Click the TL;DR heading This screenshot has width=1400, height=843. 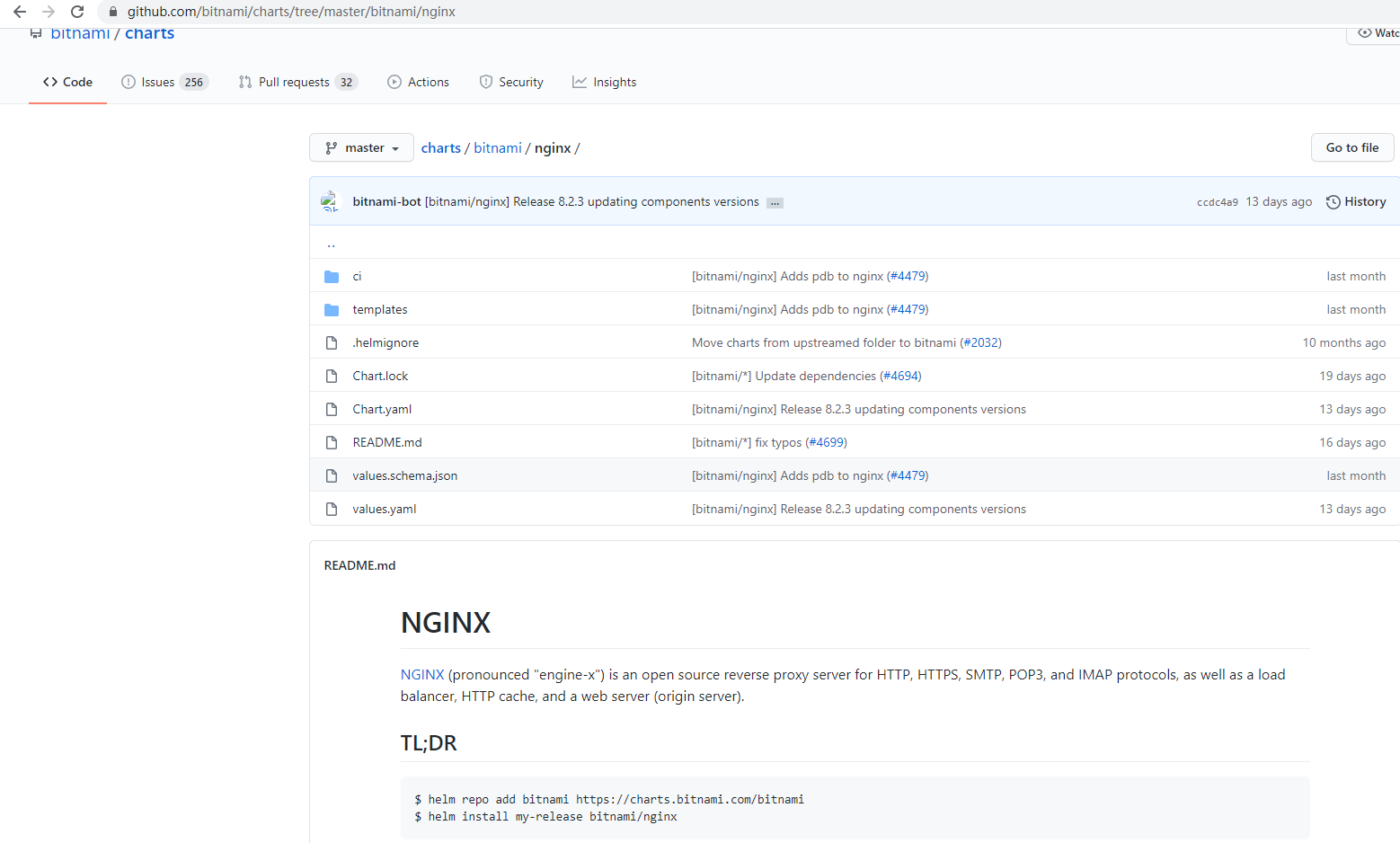coord(429,743)
